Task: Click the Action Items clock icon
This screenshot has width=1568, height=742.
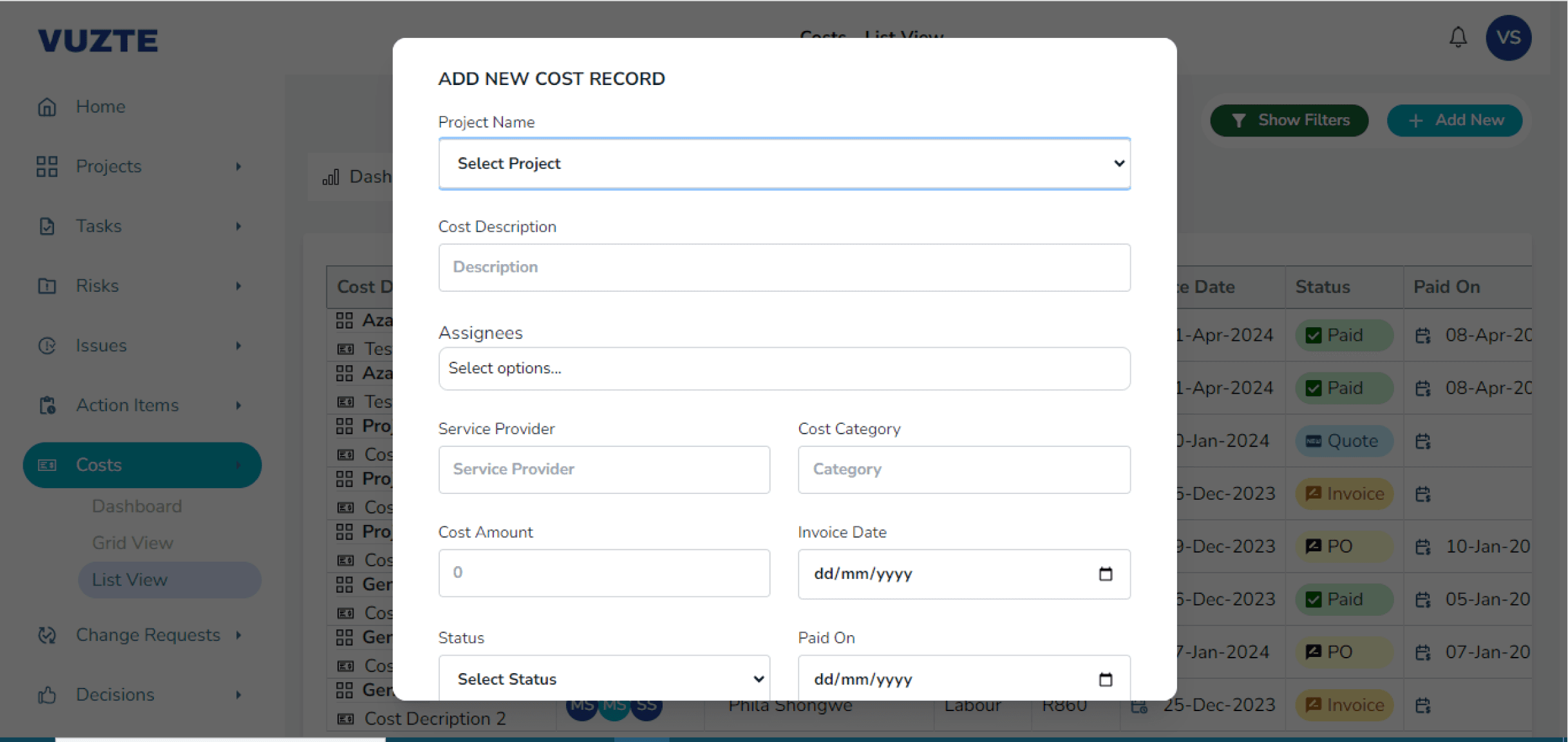Action: 48,405
